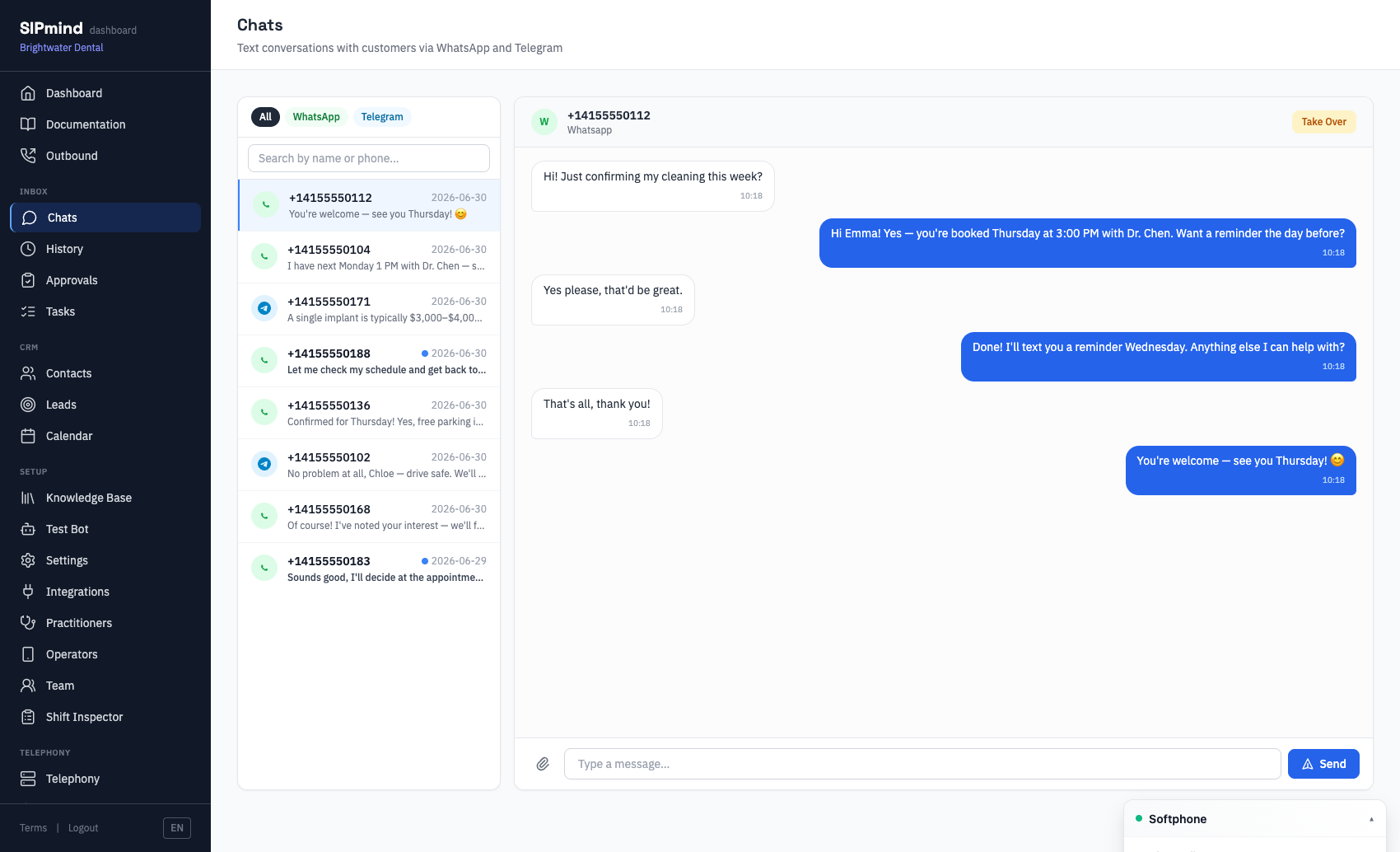The image size is (1400, 852).
Task: Click the Terms link
Action: point(33,828)
